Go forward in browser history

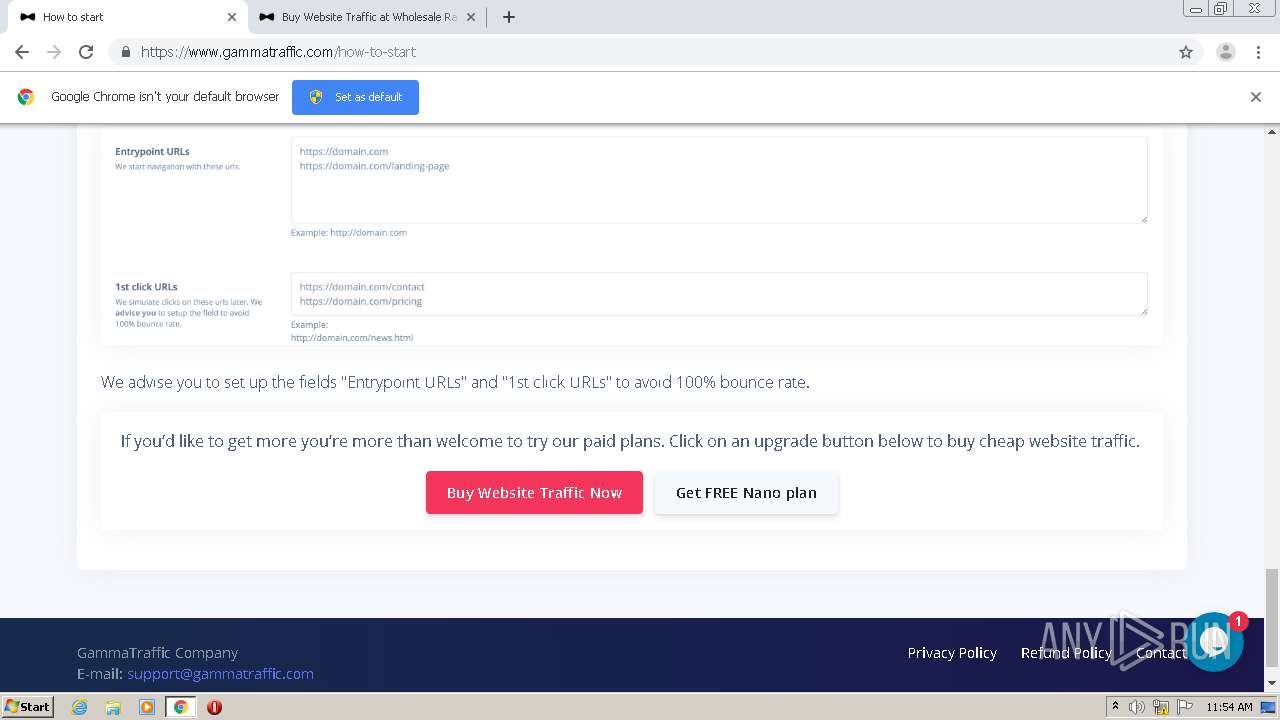point(54,52)
